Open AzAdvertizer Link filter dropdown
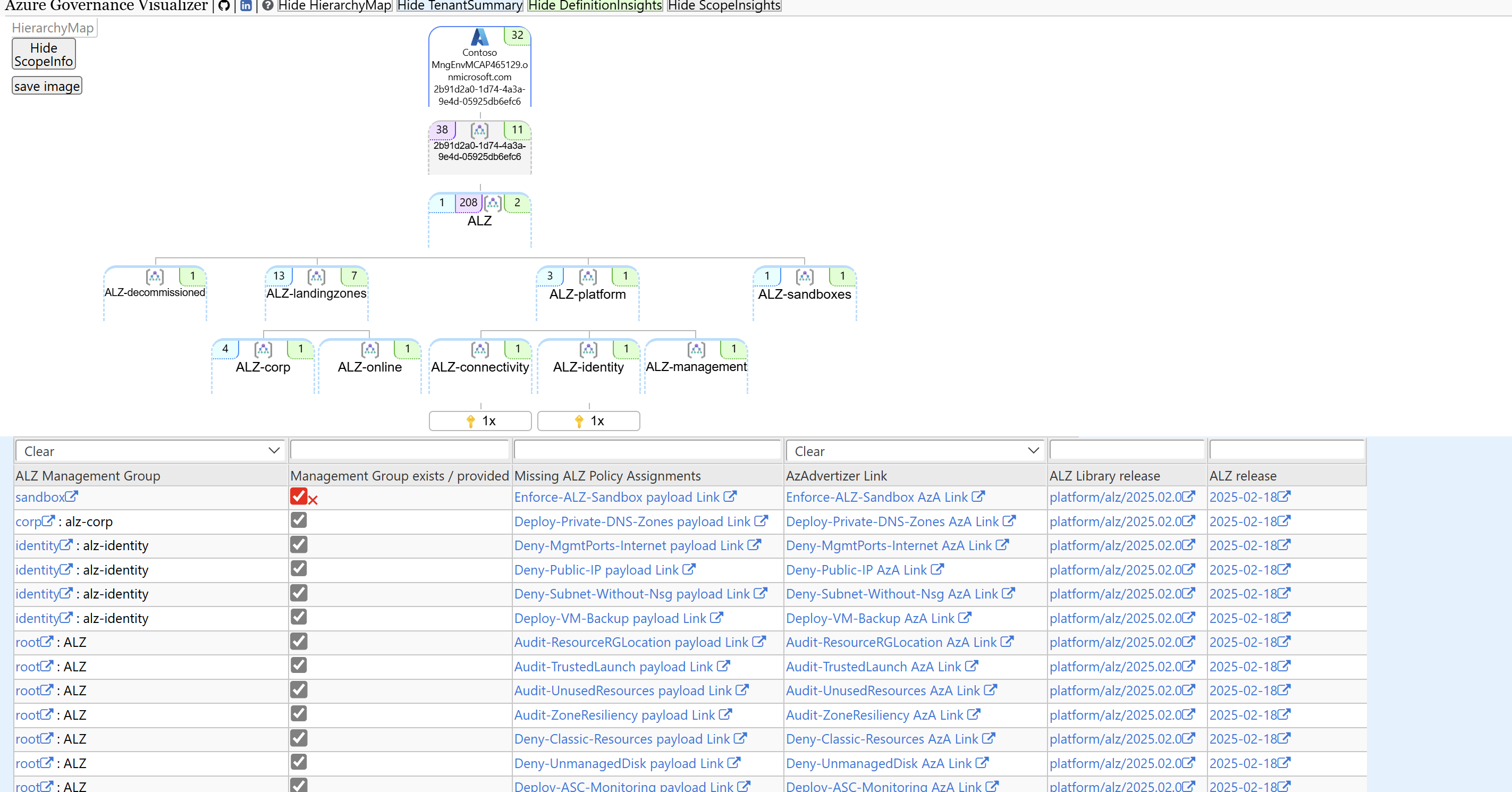This screenshot has width=1512, height=792. [915, 451]
